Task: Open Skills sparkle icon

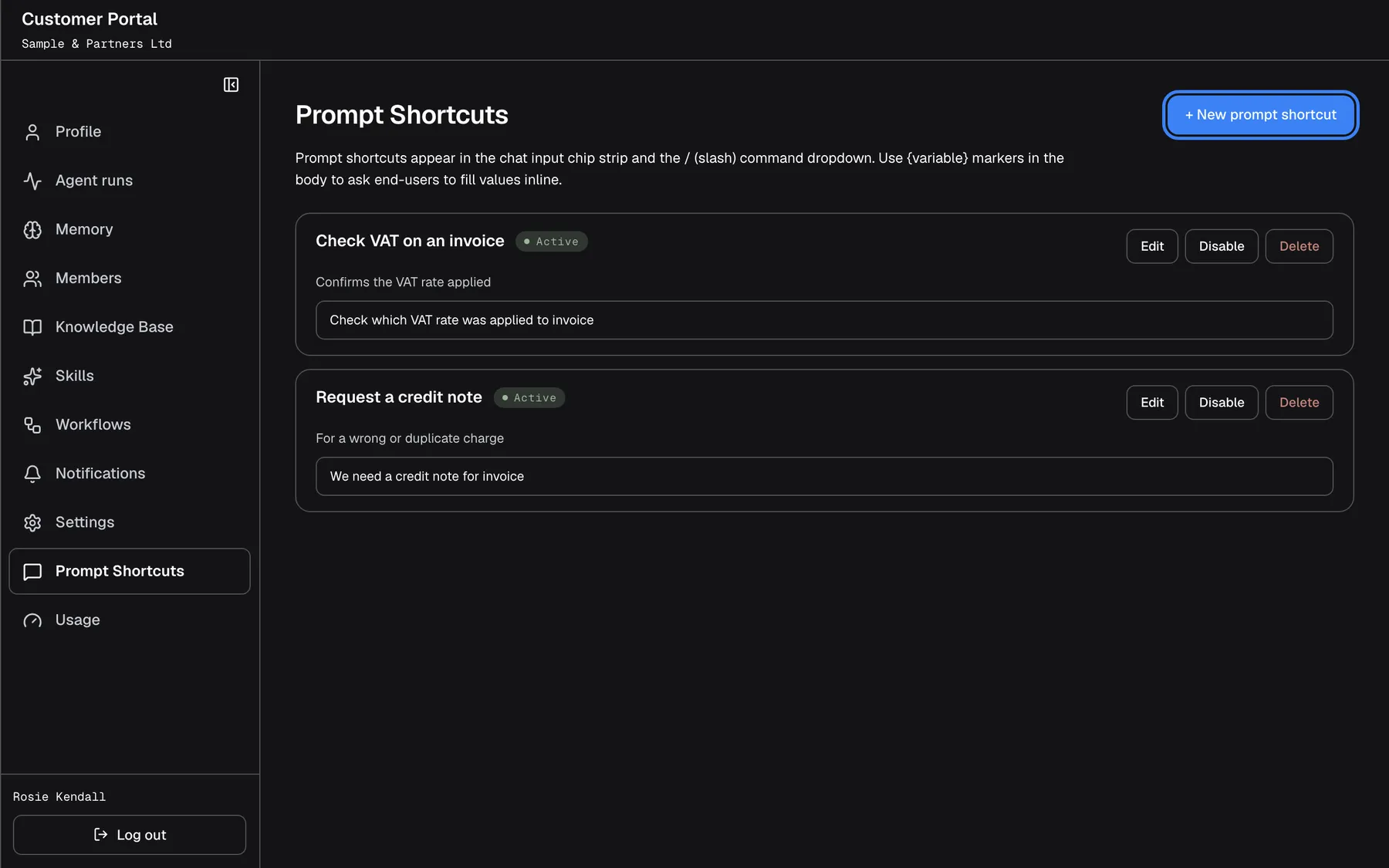Action: click(32, 376)
